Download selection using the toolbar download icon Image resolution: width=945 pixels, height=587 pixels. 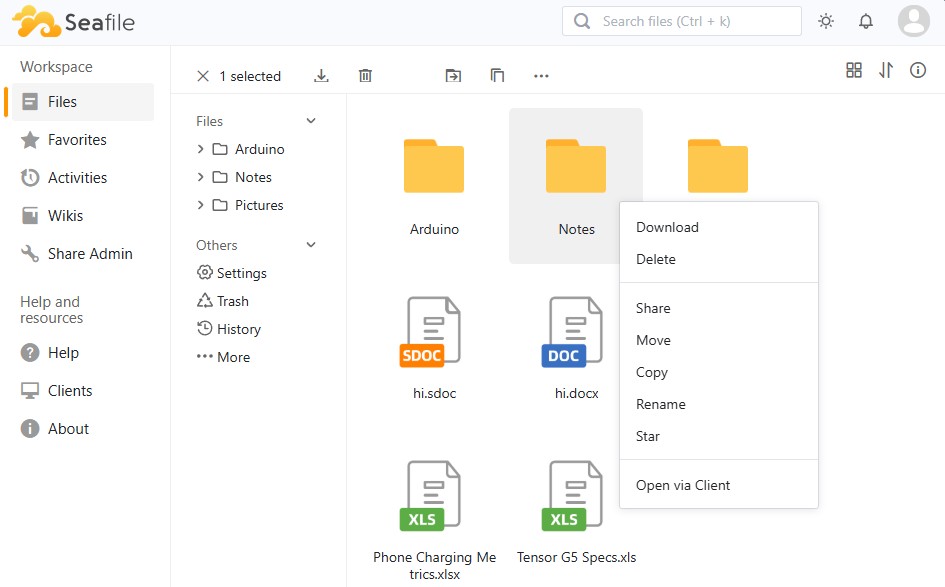click(321, 75)
